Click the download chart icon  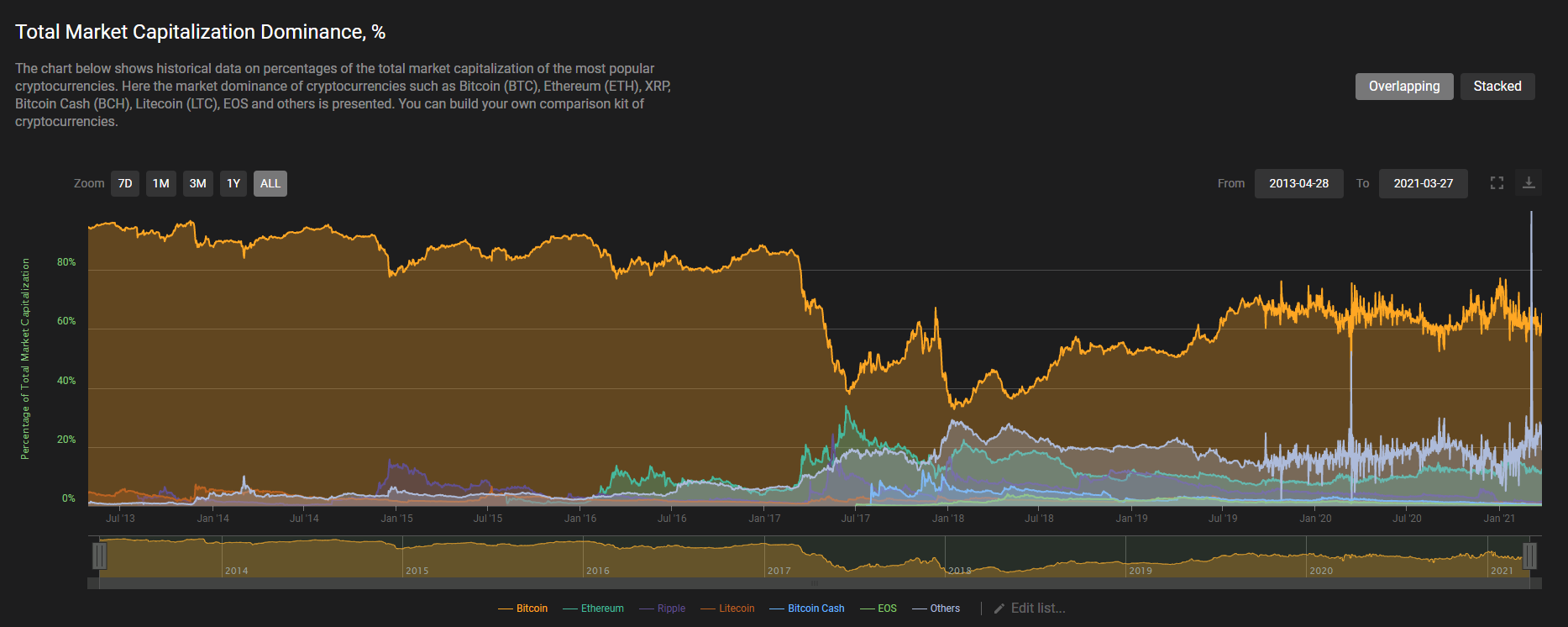[1529, 183]
